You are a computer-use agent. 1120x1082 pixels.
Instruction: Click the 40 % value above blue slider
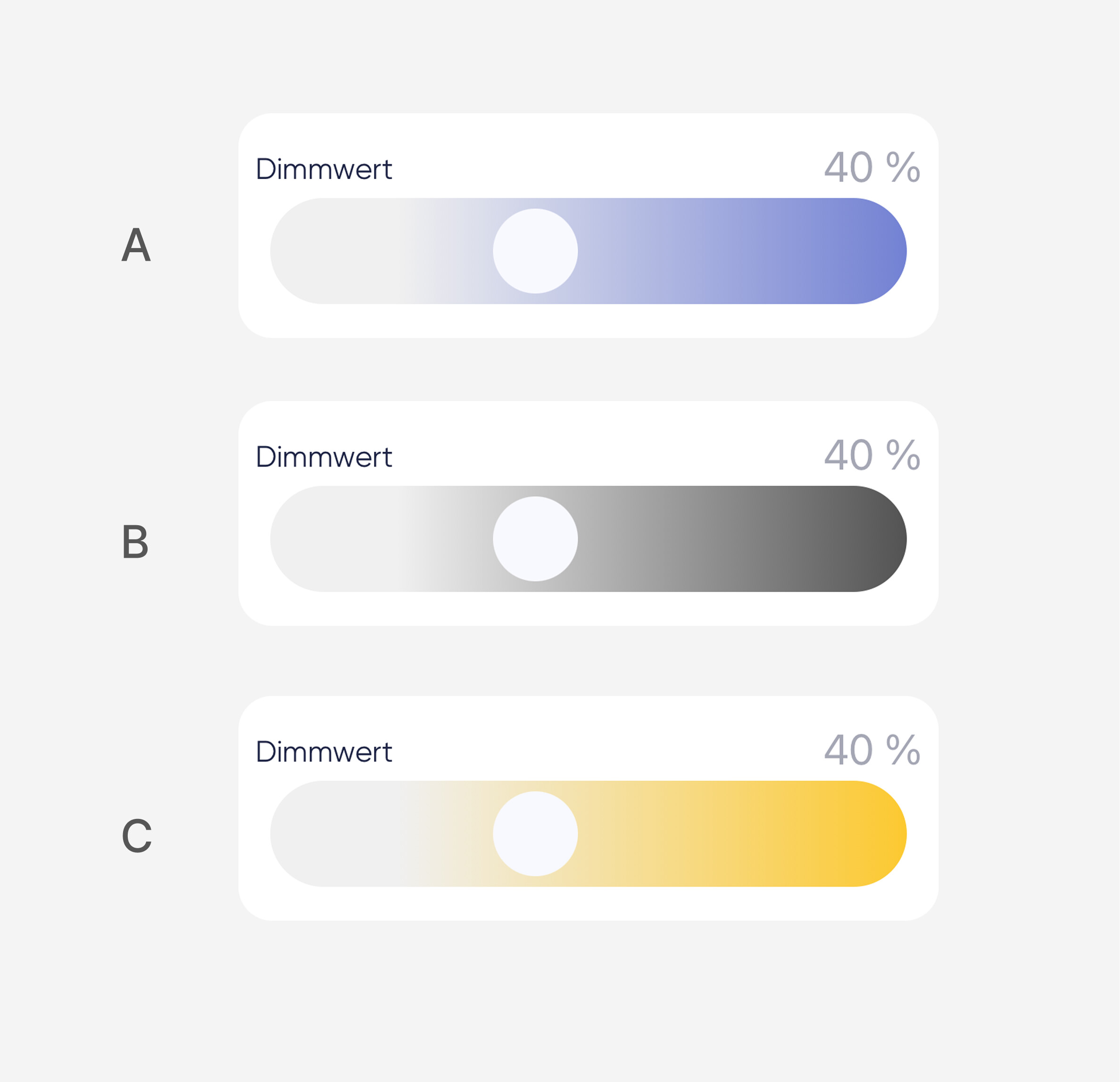coord(871,167)
